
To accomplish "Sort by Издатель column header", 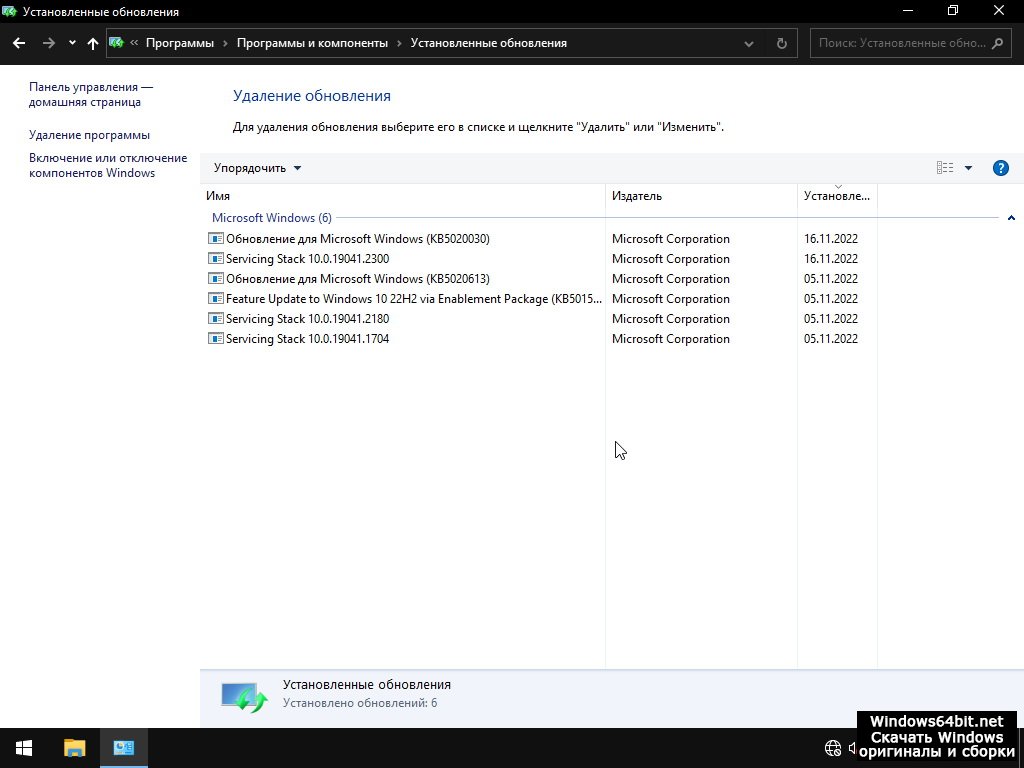I will (x=637, y=196).
